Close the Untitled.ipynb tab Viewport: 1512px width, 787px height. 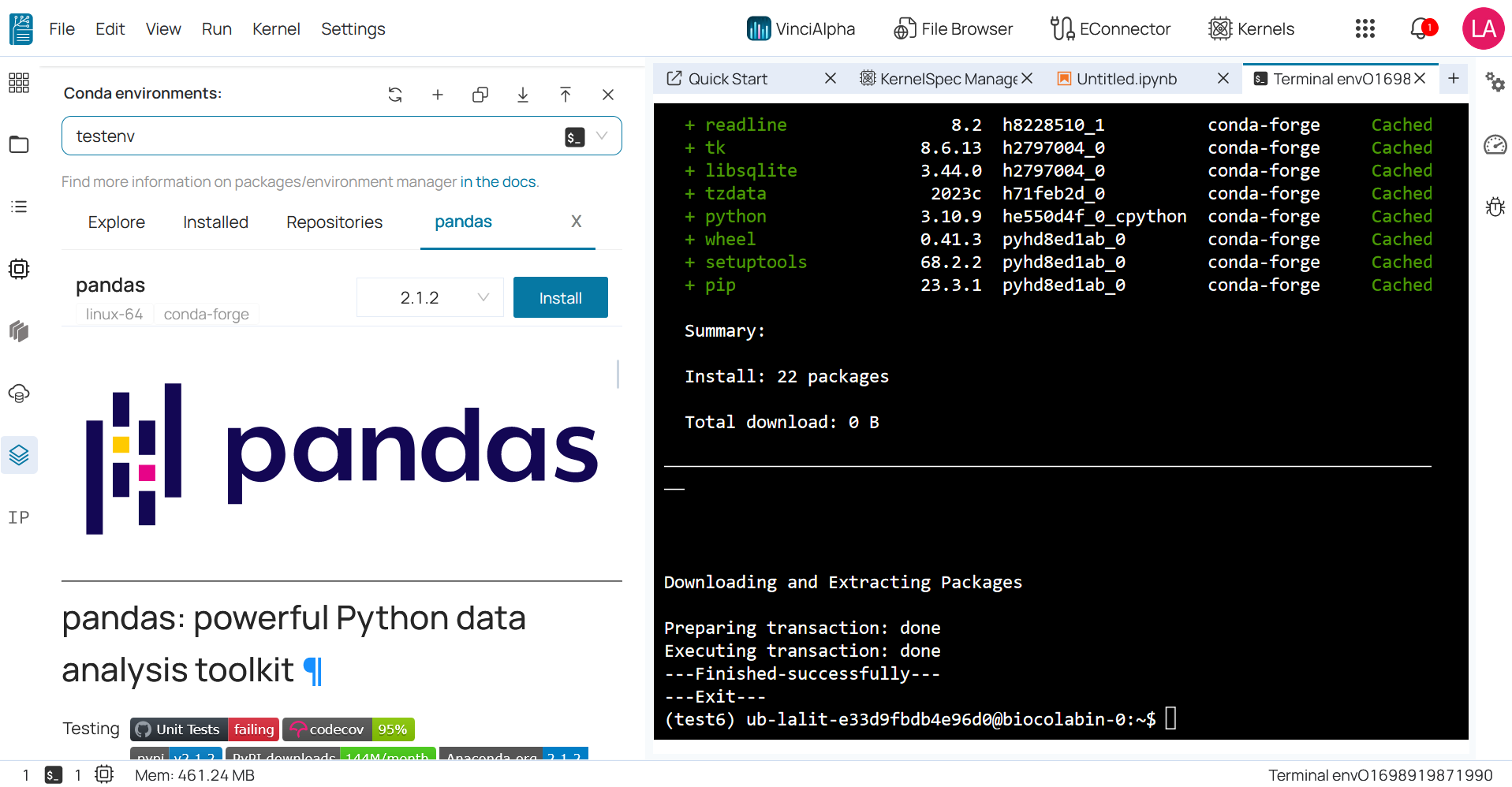click(x=1223, y=78)
